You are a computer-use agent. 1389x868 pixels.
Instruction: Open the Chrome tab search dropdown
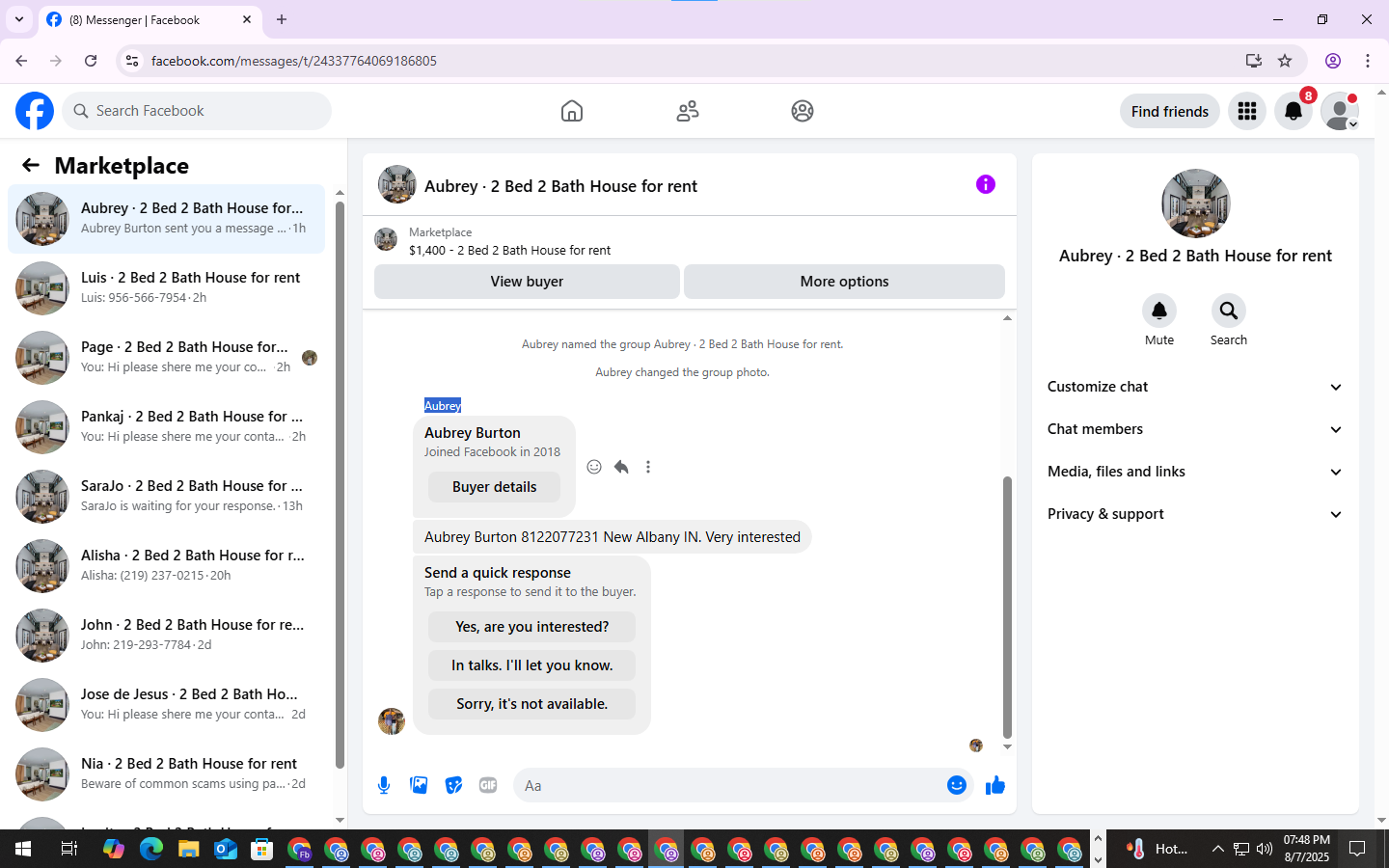coord(19,19)
